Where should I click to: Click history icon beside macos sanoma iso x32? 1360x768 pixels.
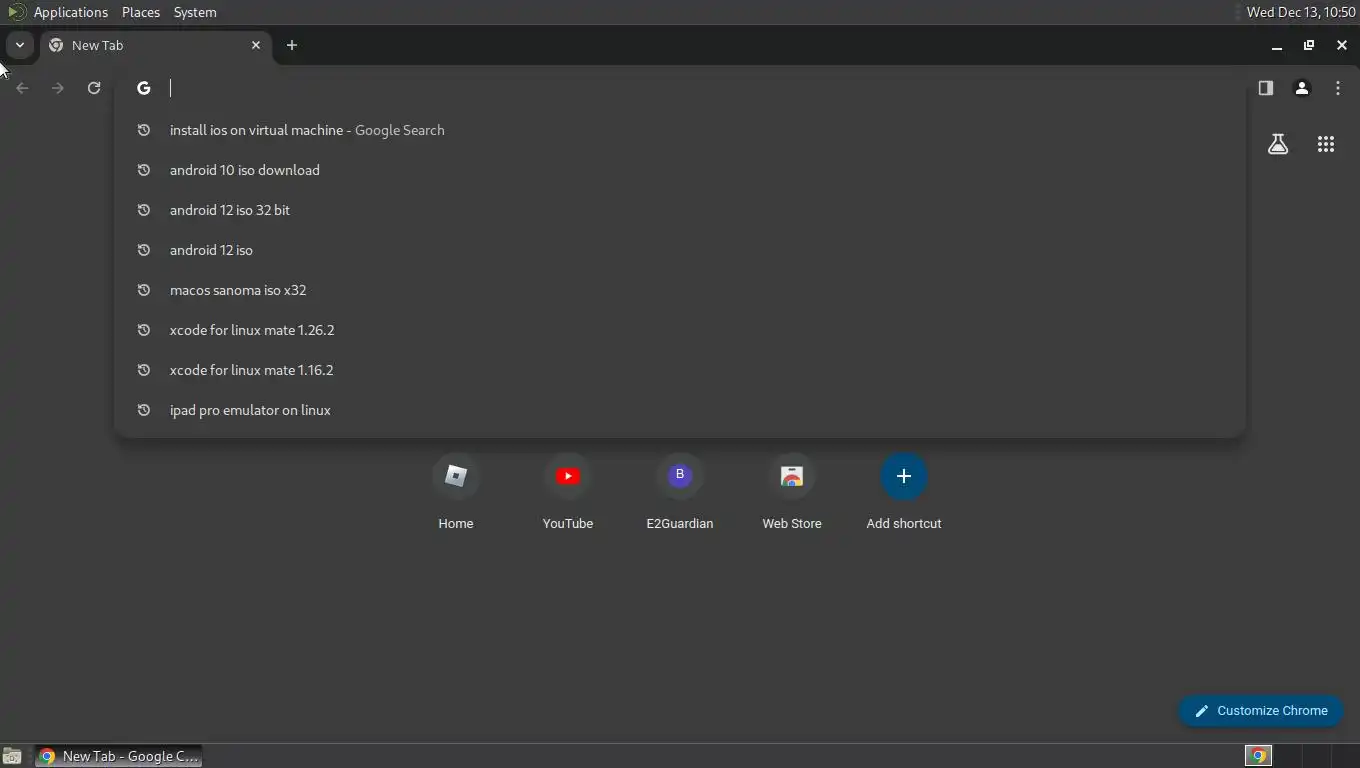click(x=144, y=290)
